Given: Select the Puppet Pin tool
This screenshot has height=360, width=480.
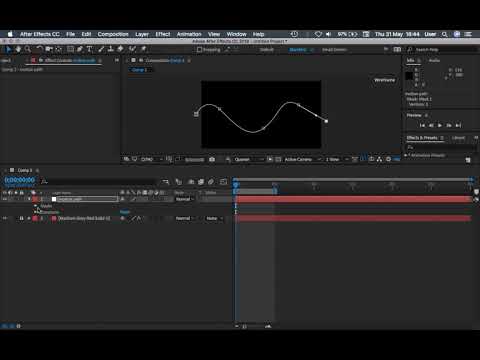Looking at the screenshot, I should pos(144,49).
